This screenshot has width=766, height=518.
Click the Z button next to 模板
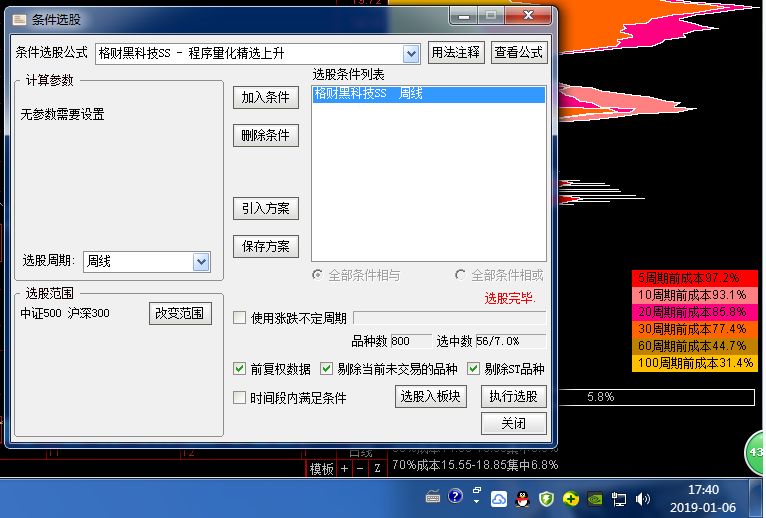pyautogui.click(x=377, y=469)
